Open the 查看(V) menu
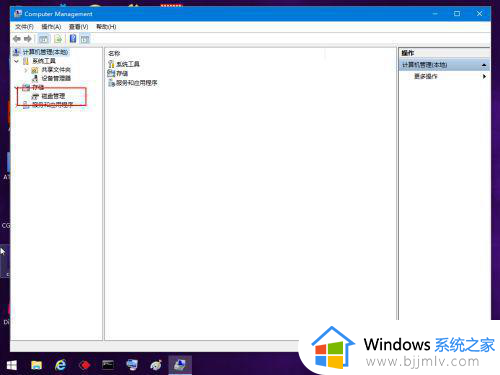This screenshot has width=500, height=375. (78, 27)
